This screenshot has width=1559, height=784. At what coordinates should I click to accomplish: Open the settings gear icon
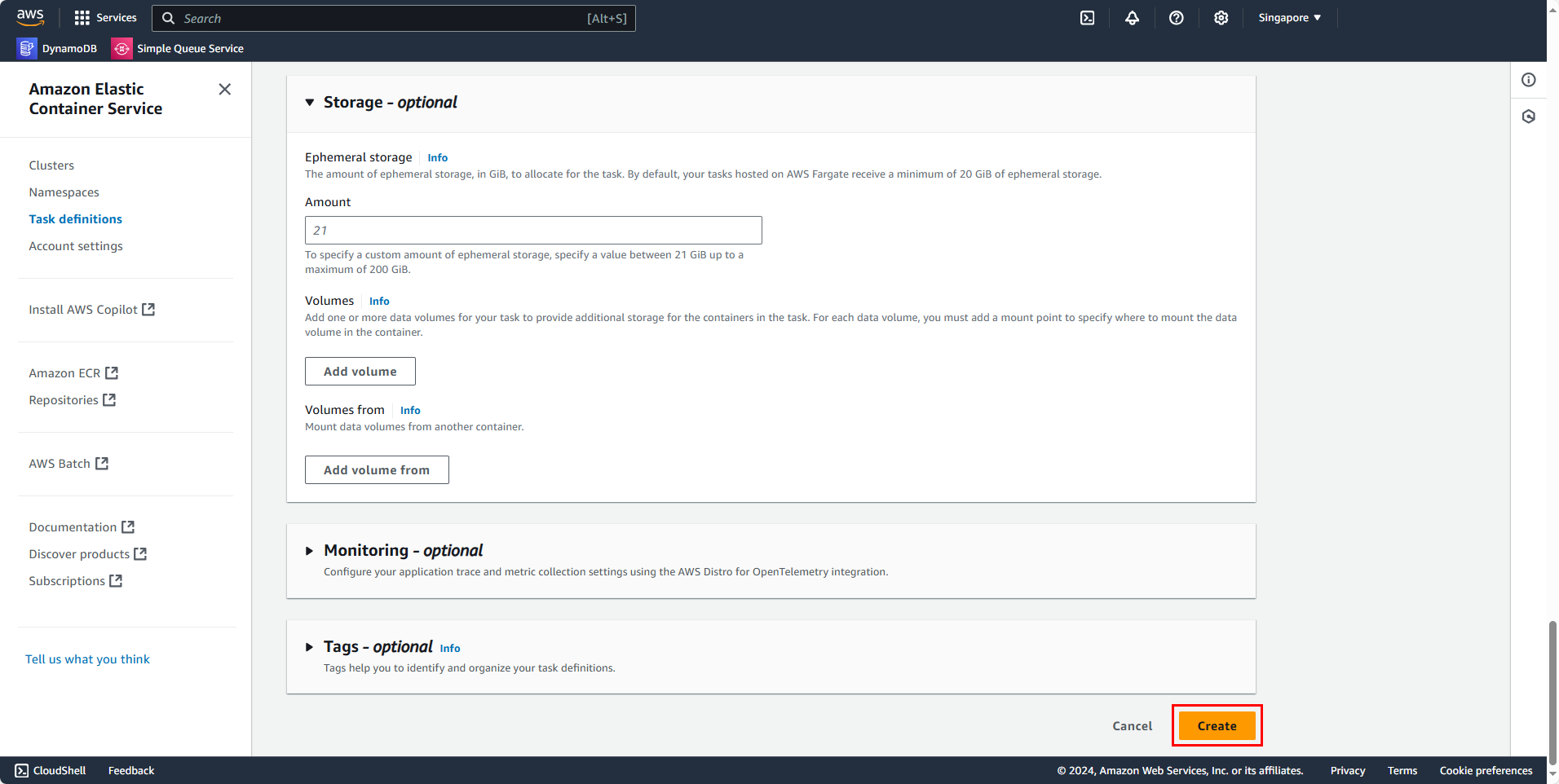pos(1221,18)
